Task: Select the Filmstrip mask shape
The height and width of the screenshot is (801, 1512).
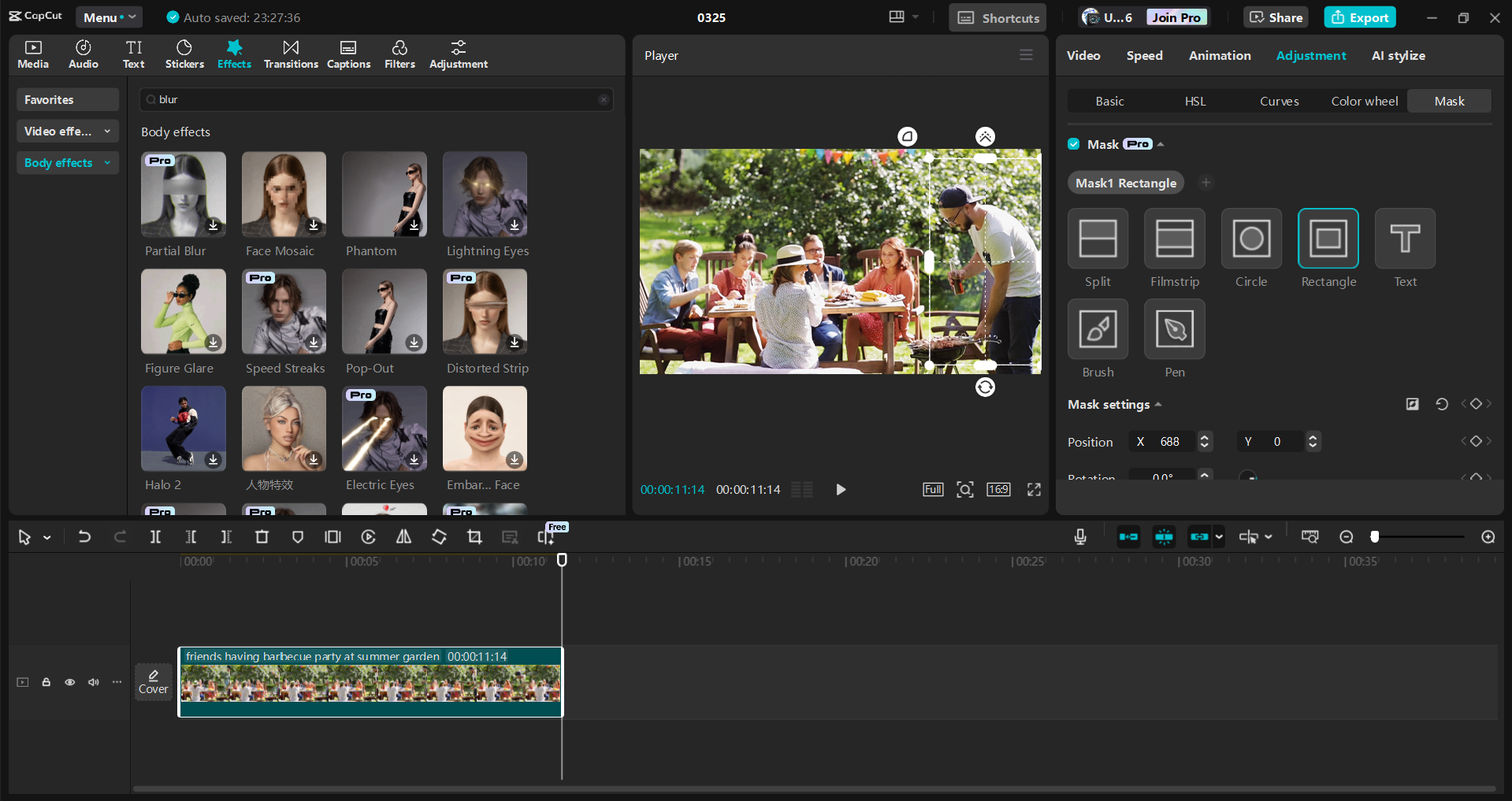Action: point(1173,239)
